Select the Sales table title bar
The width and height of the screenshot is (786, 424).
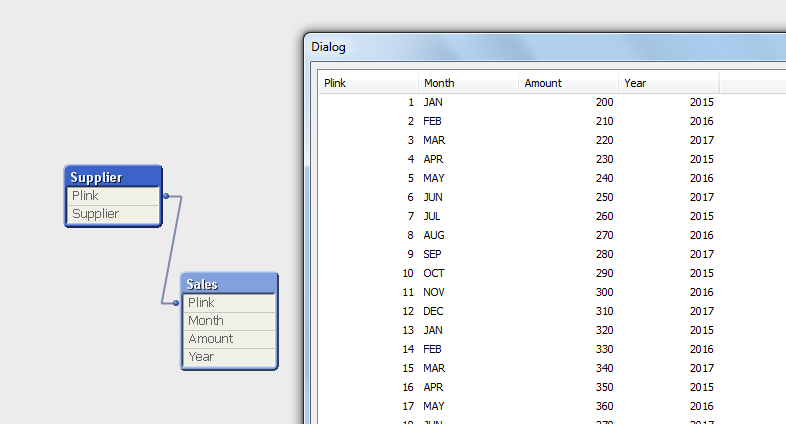[229, 284]
